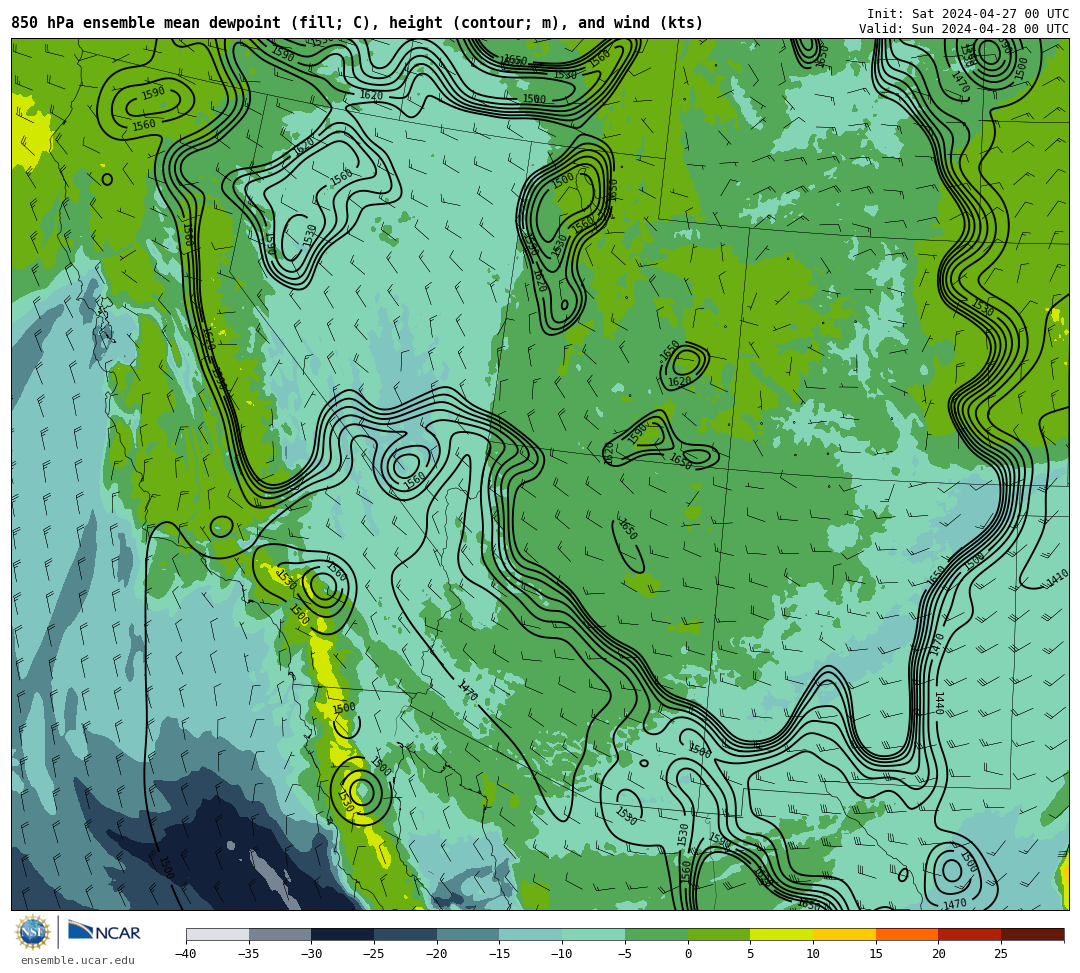
Task: Click the '1440' contour label on right side
Action: coord(939,703)
